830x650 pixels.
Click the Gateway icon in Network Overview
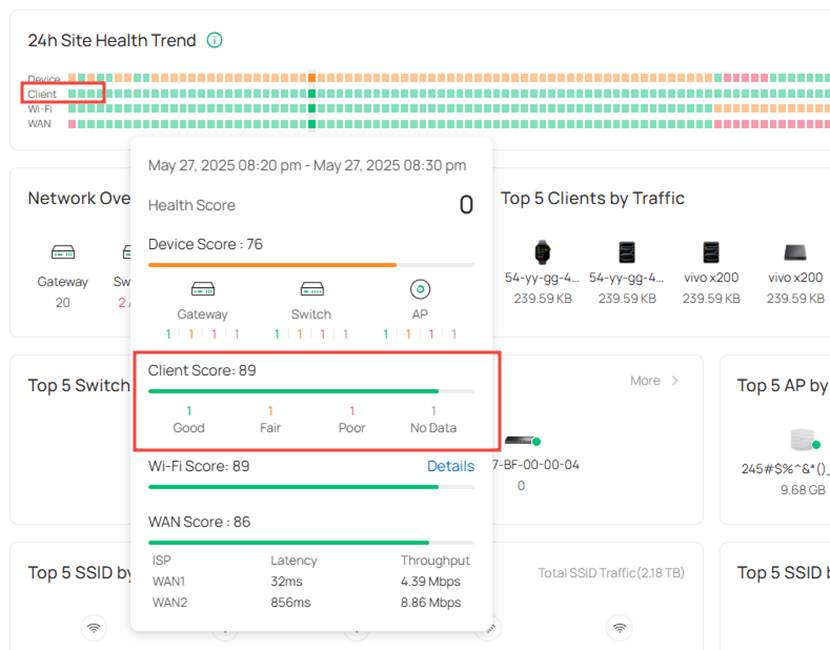(x=63, y=253)
